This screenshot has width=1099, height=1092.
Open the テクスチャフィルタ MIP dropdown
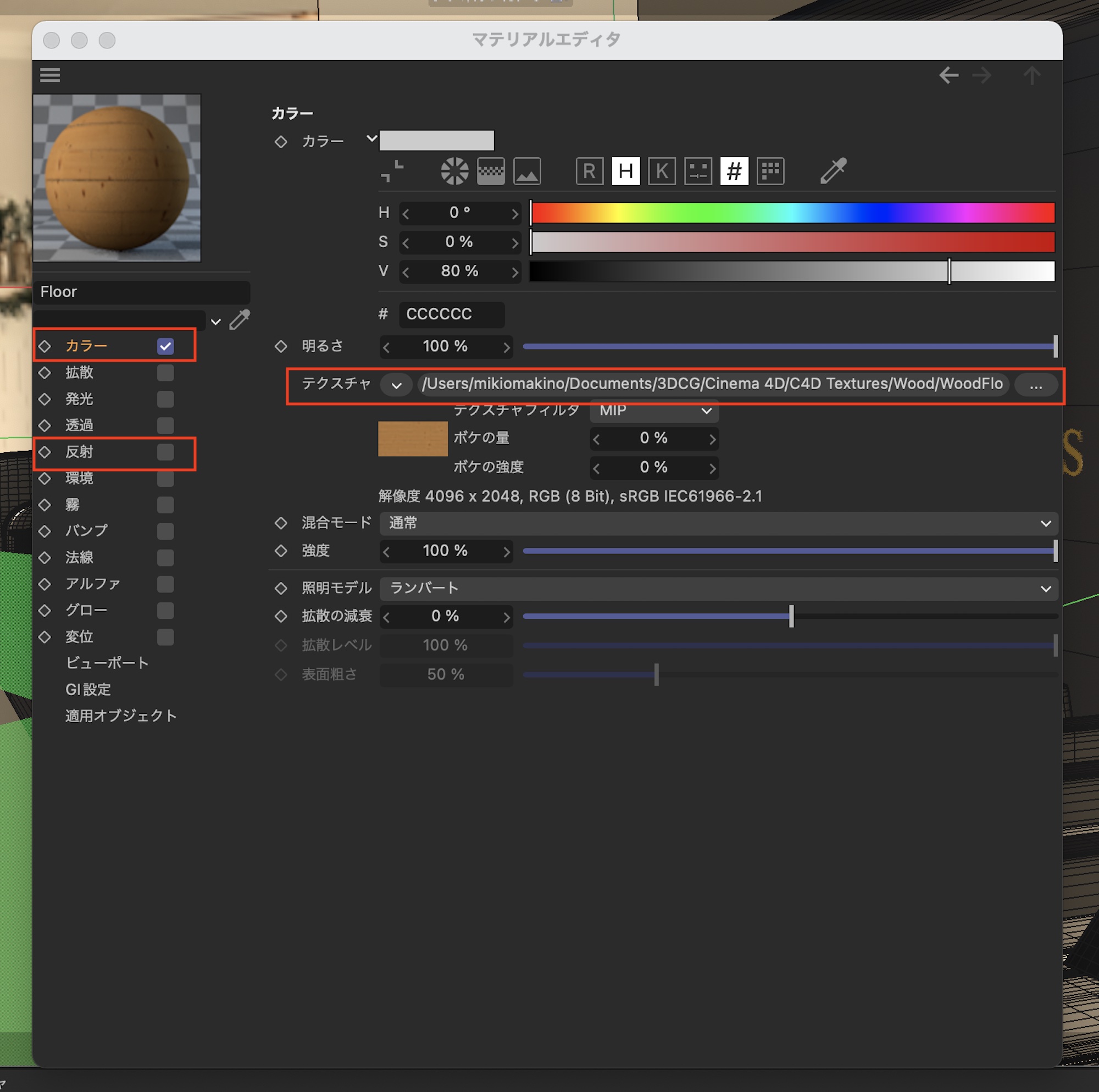coord(654,411)
